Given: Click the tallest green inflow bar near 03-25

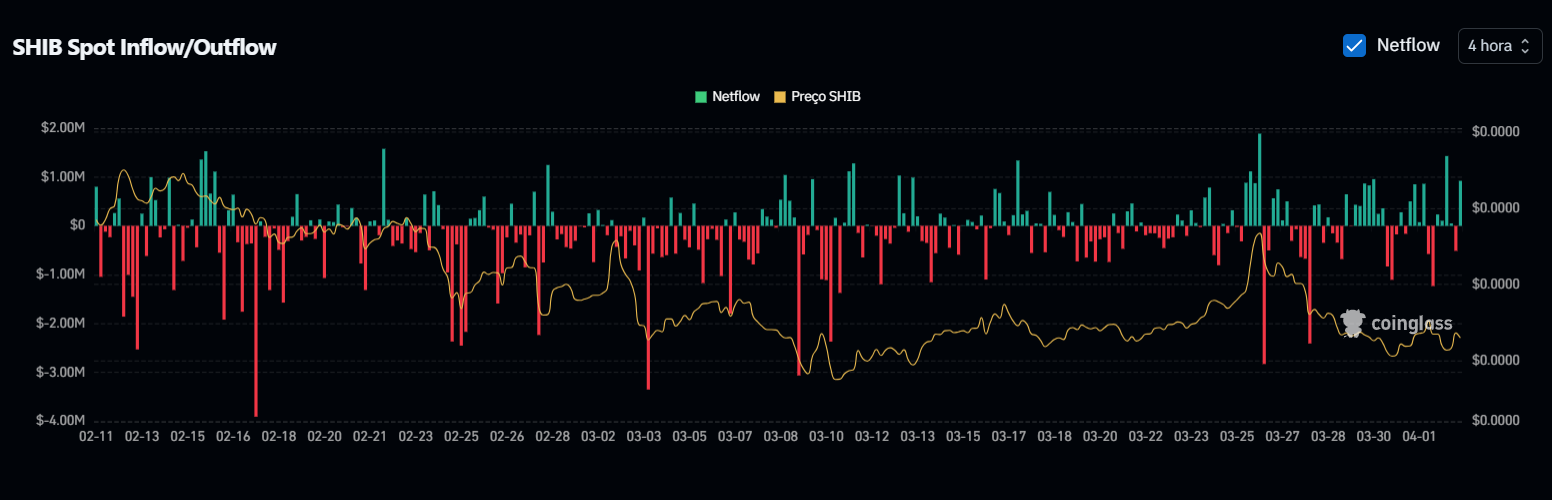Looking at the screenshot, I should click(x=1259, y=180).
